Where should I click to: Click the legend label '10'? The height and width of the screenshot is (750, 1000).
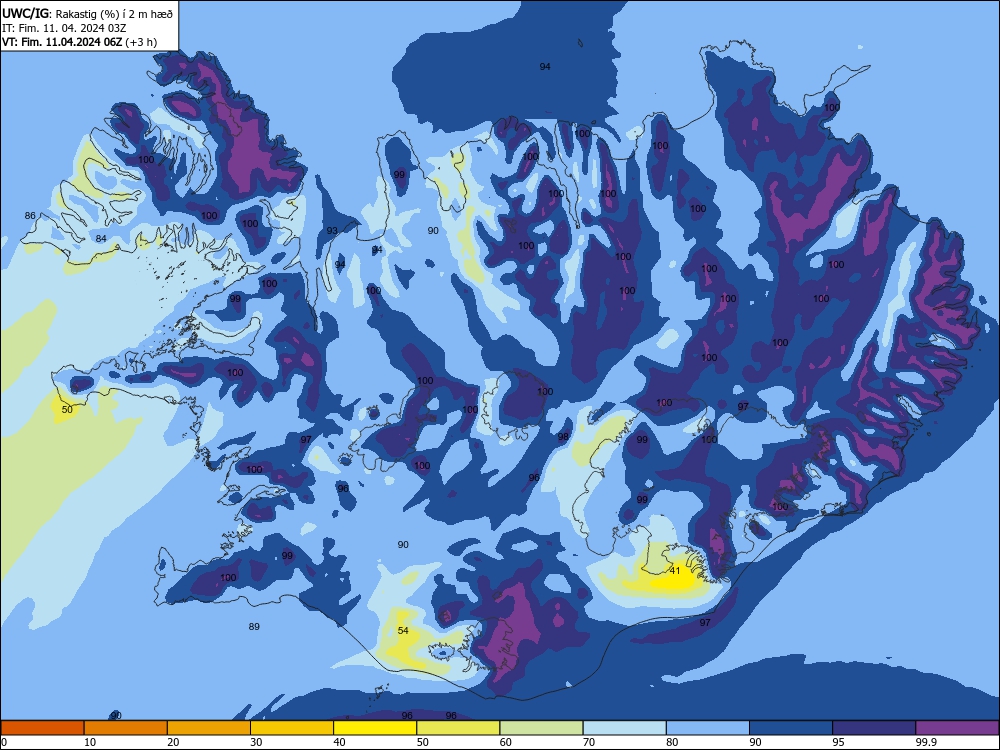(x=90, y=742)
